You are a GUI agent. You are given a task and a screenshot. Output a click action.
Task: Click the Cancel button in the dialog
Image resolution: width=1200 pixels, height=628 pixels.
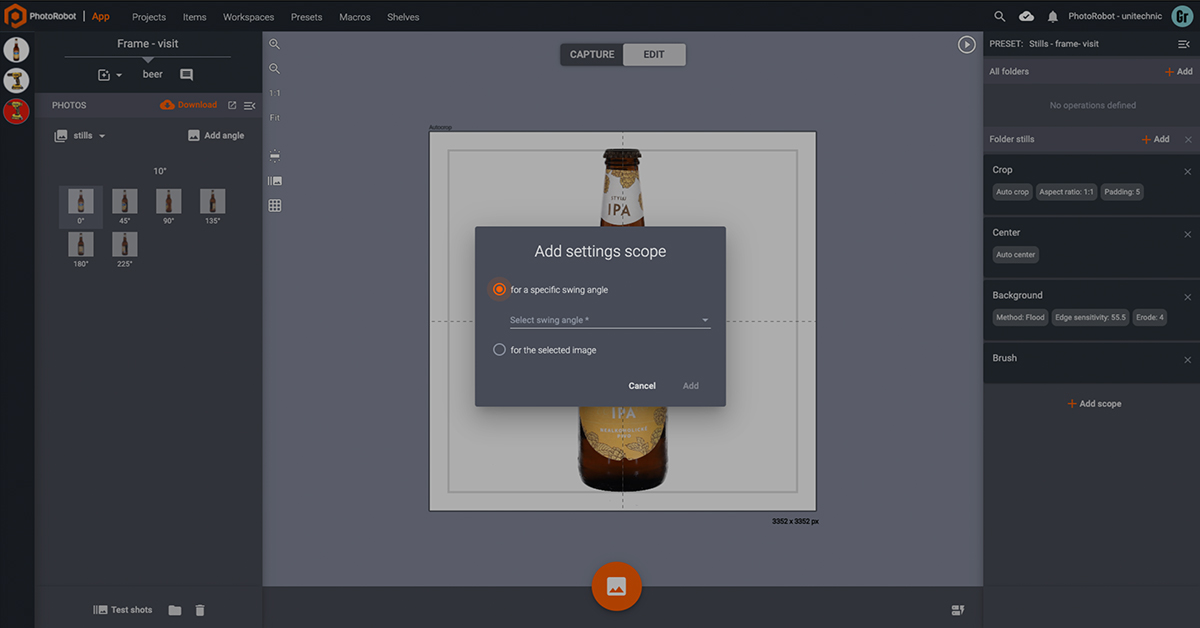(x=642, y=386)
